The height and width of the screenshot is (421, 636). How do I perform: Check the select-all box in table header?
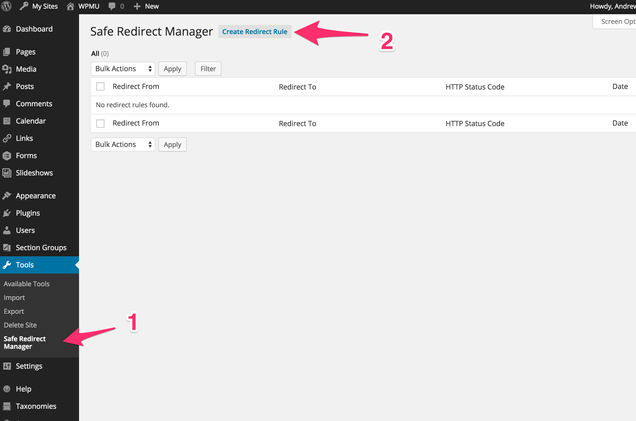click(100, 86)
